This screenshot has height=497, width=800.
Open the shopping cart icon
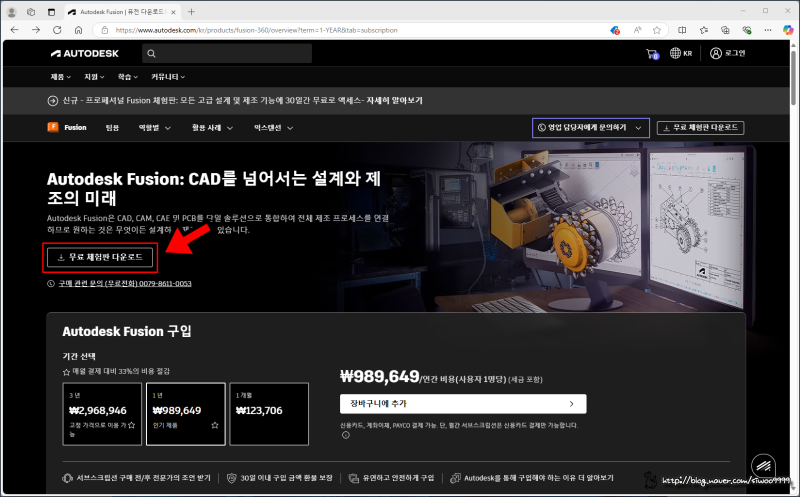tap(653, 54)
